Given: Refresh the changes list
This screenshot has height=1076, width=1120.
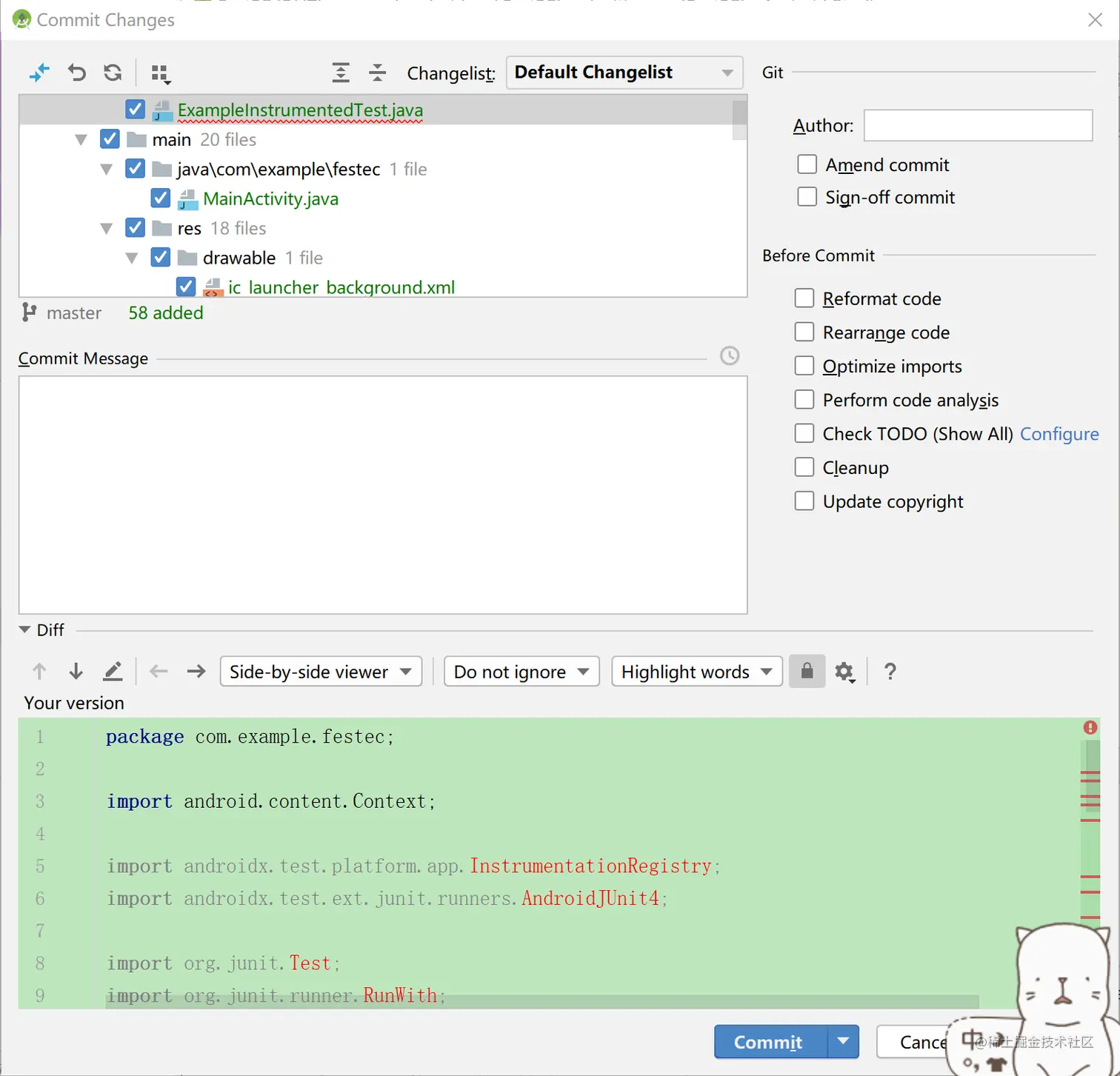Looking at the screenshot, I should click(113, 73).
